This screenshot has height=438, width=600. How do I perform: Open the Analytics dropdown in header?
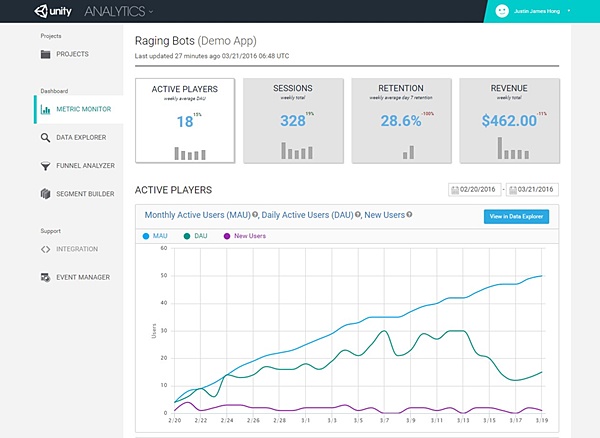point(119,11)
